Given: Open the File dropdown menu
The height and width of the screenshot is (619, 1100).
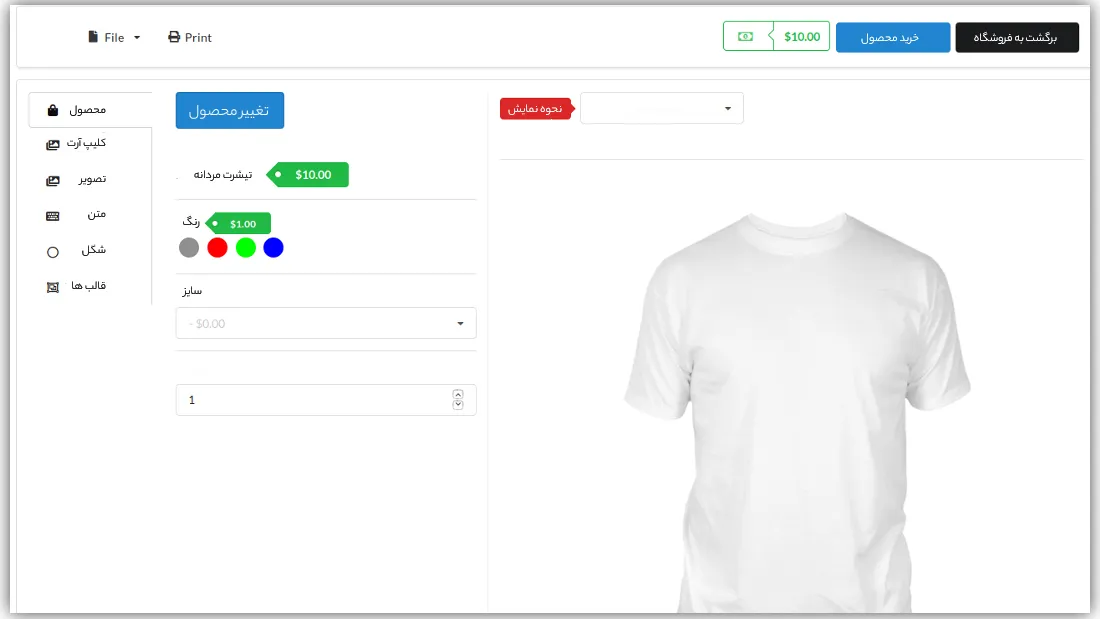Looking at the screenshot, I should pyautogui.click(x=114, y=37).
